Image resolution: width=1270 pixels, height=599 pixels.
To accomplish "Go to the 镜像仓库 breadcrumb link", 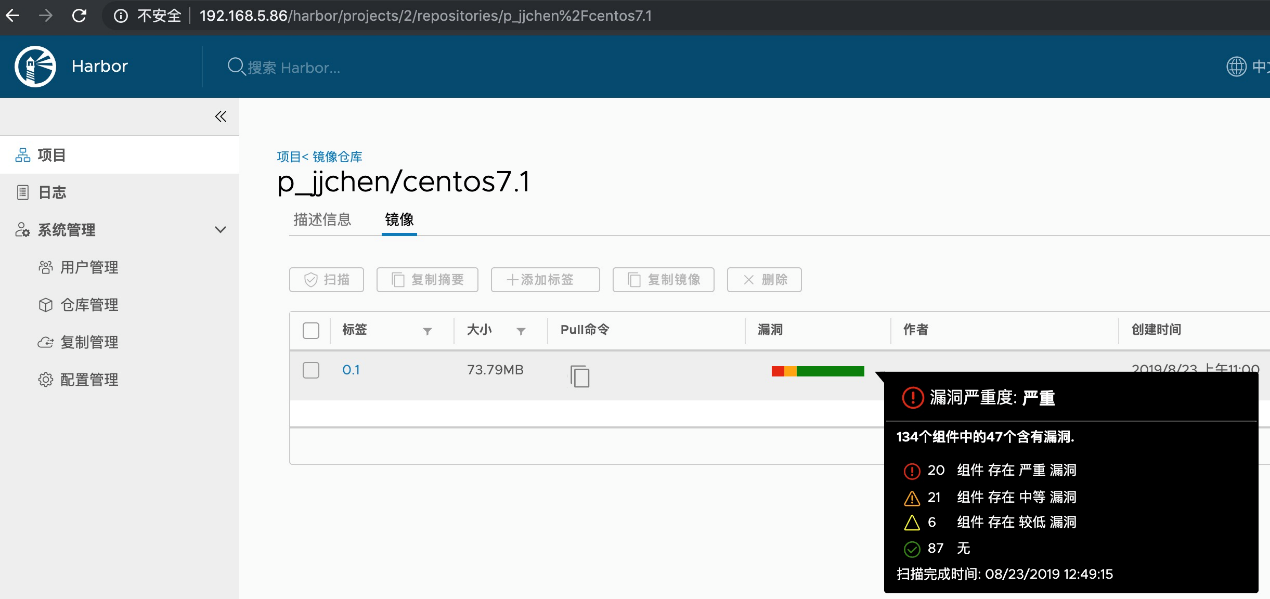I will (337, 157).
